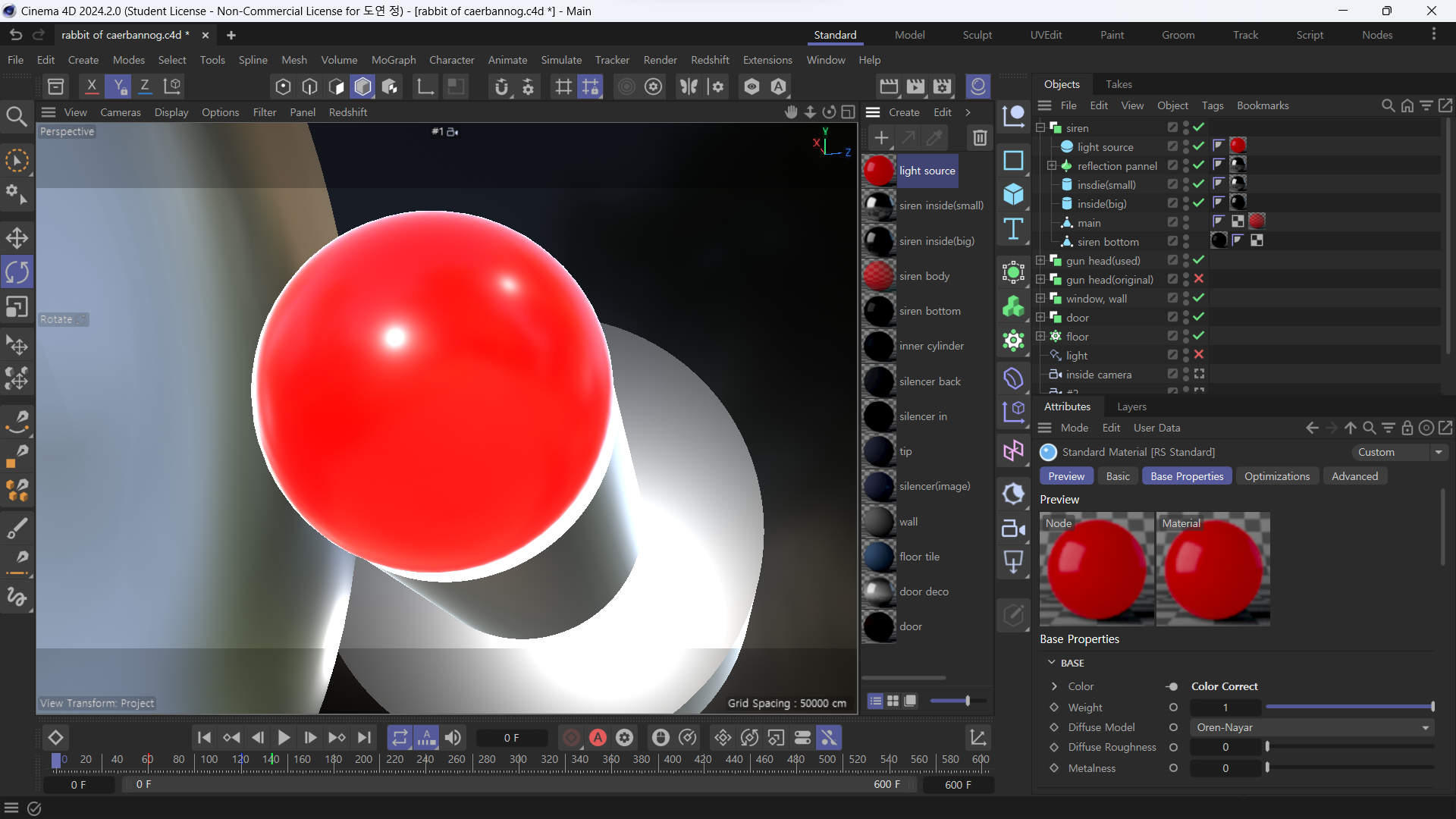
Task: Toggle visibility dots for window, wall
Action: 1186,298
